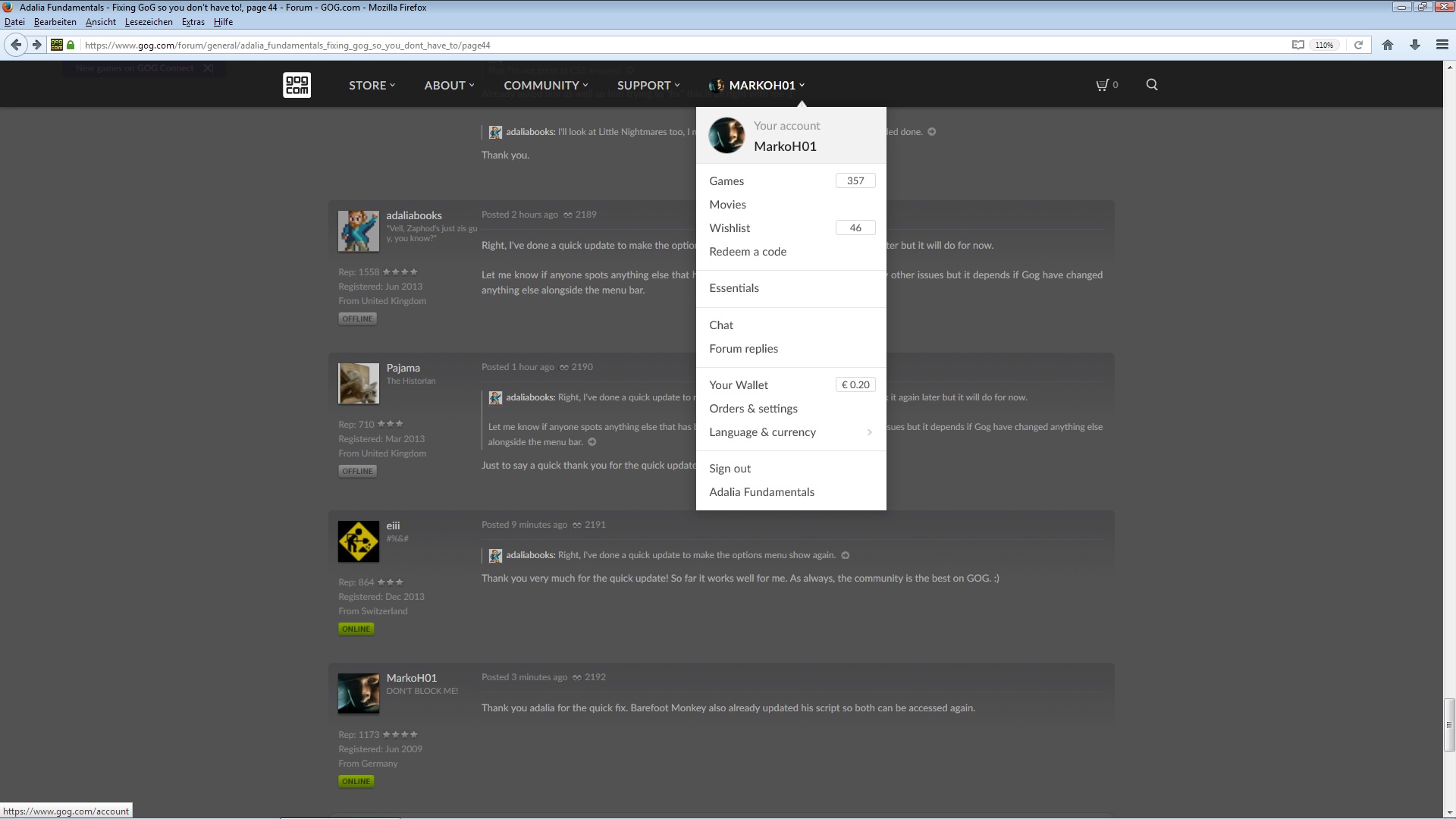Image resolution: width=1456 pixels, height=819 pixels.
Task: Close the GOG Connect notification
Action: 208,68
